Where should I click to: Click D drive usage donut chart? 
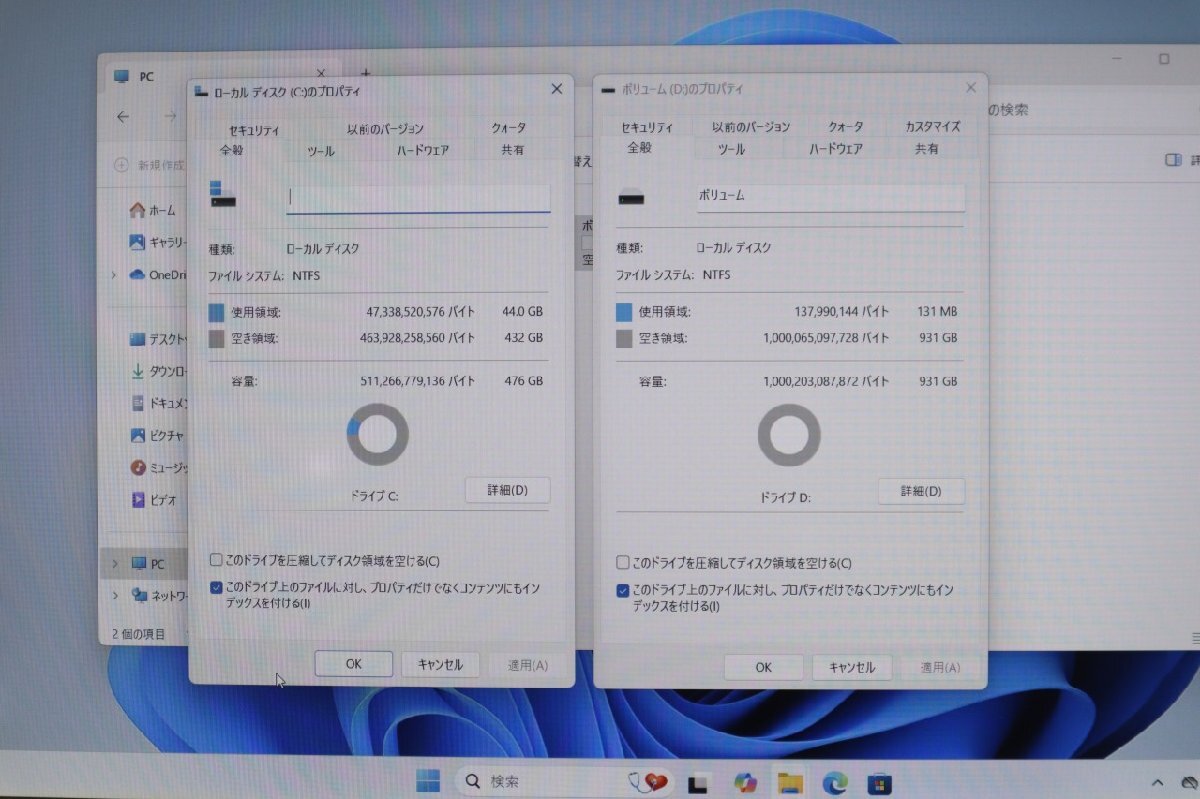789,435
